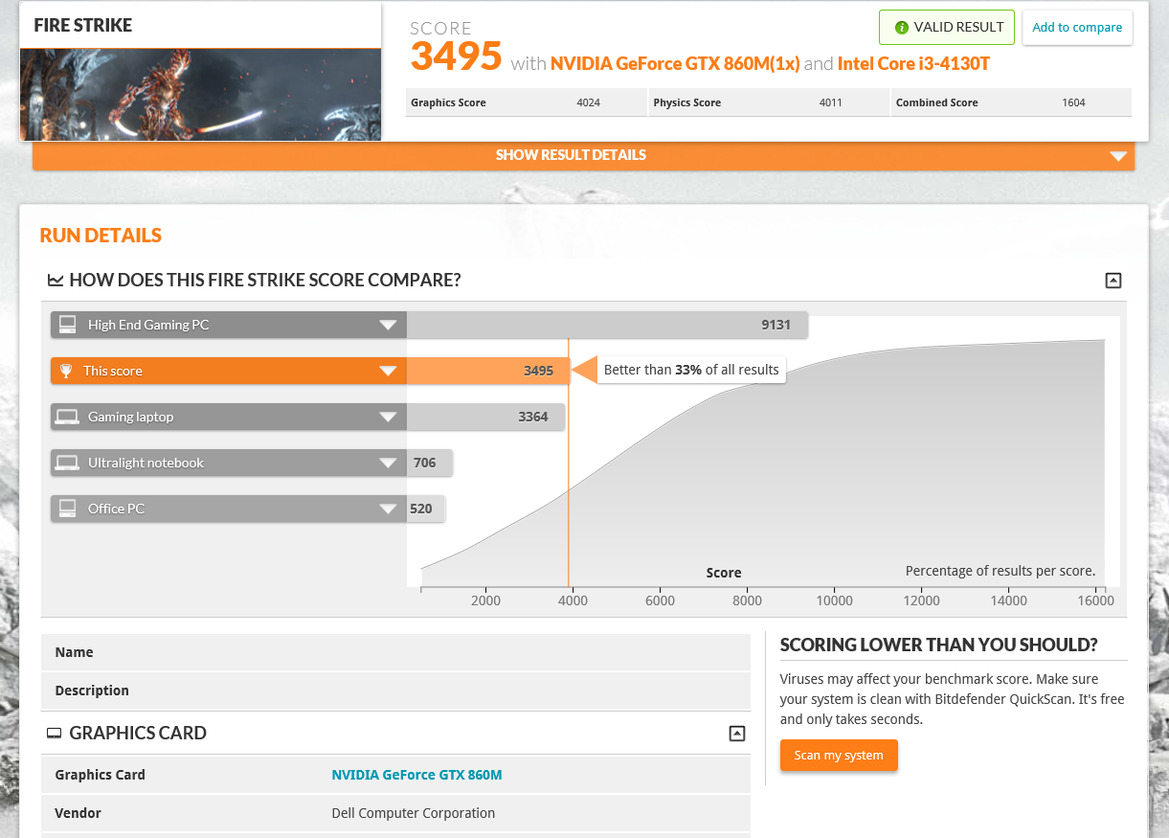Image resolution: width=1169 pixels, height=838 pixels.
Task: Click the Description row field
Action: (x=396, y=691)
